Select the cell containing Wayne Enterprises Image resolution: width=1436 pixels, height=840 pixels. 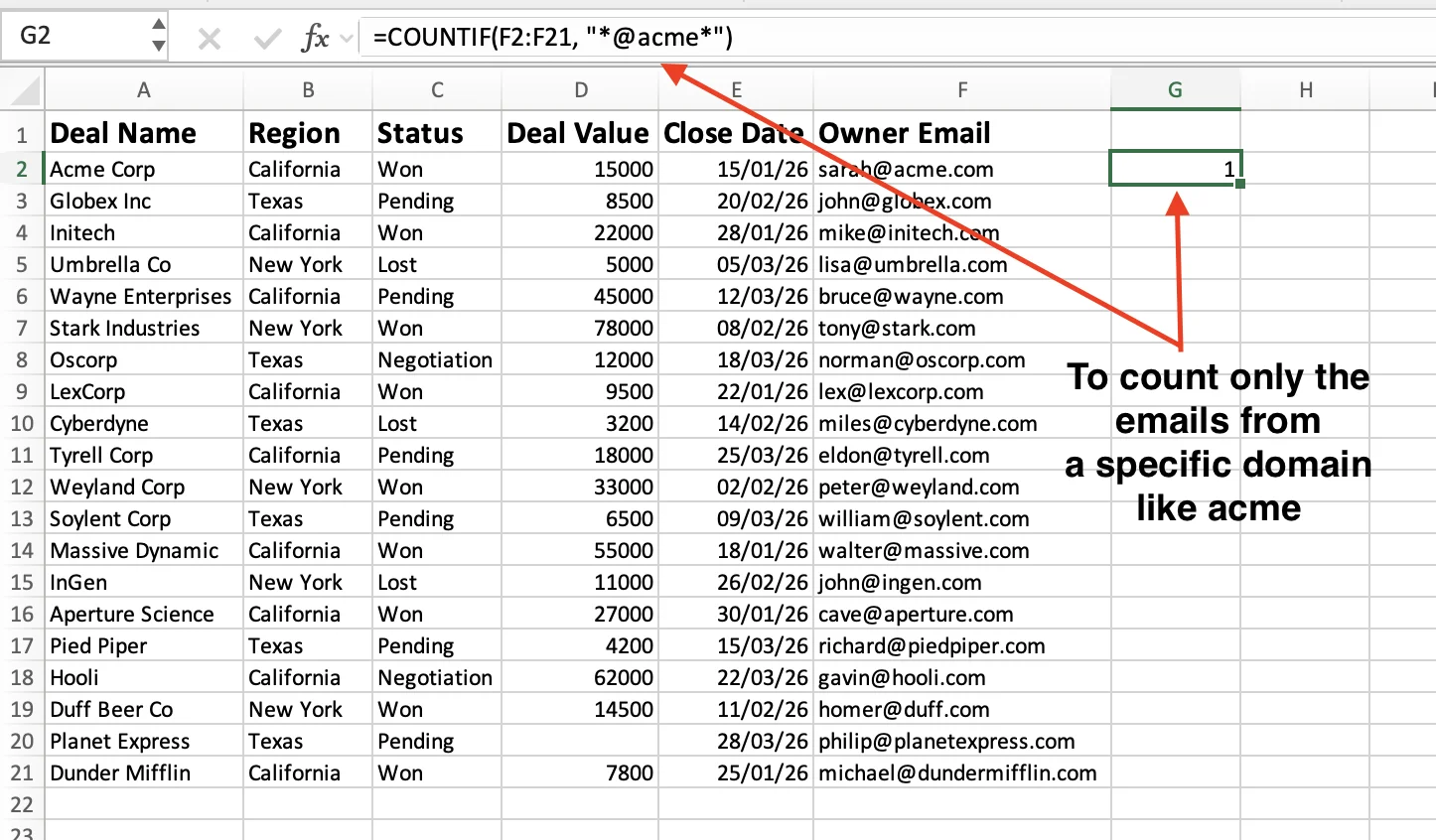point(144,297)
